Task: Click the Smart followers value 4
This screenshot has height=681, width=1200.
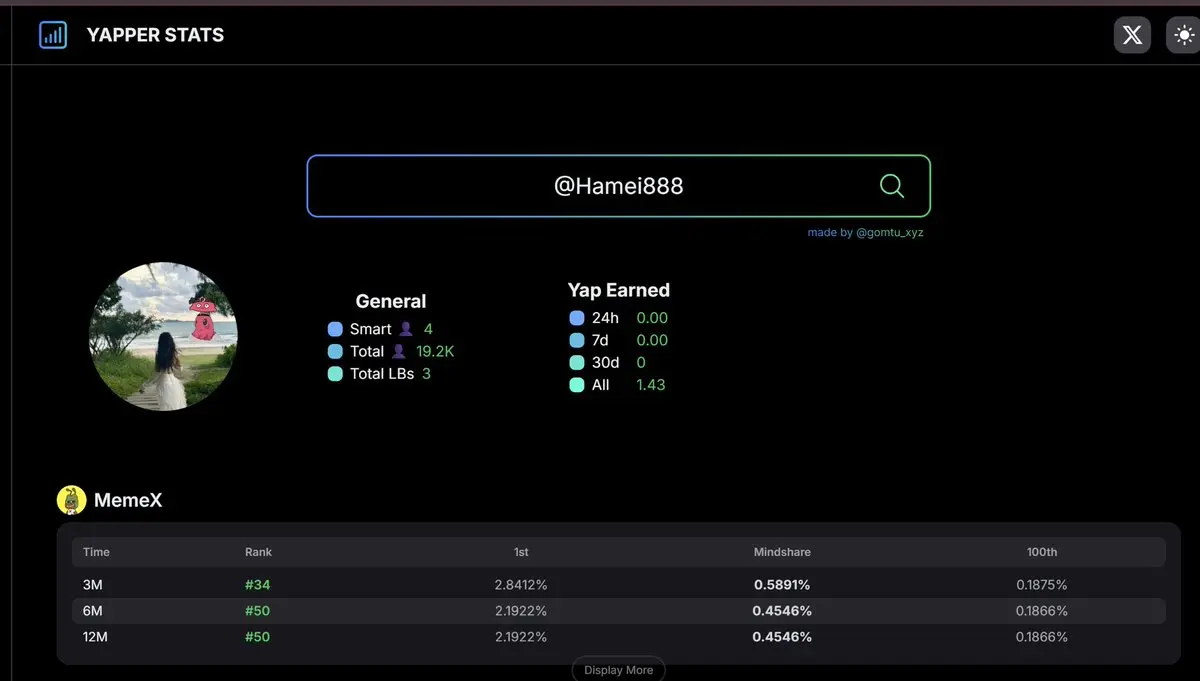Action: [428, 329]
